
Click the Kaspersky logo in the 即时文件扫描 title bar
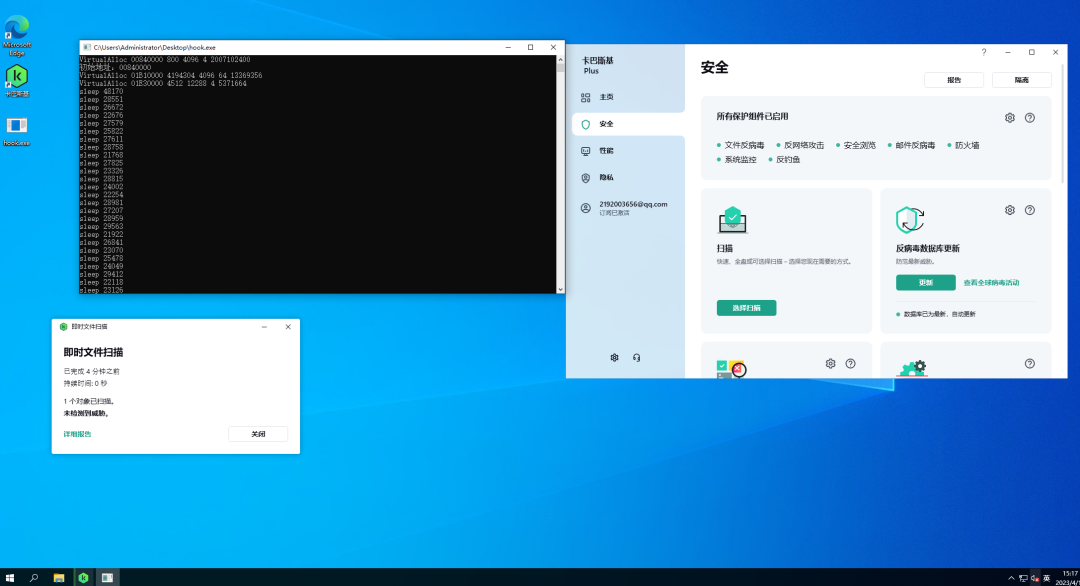[x=63, y=327]
